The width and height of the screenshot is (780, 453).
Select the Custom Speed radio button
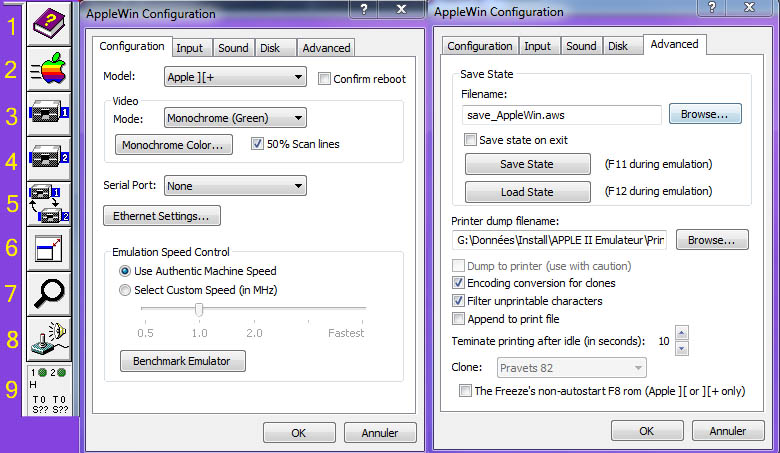(x=125, y=290)
